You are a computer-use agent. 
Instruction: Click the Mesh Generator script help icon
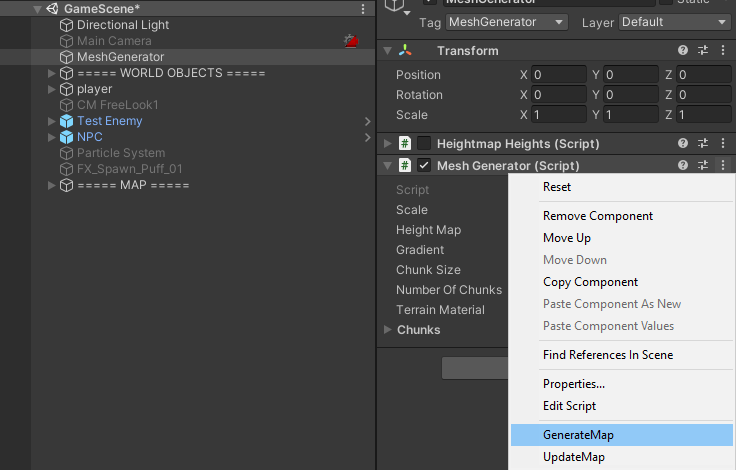point(683,165)
